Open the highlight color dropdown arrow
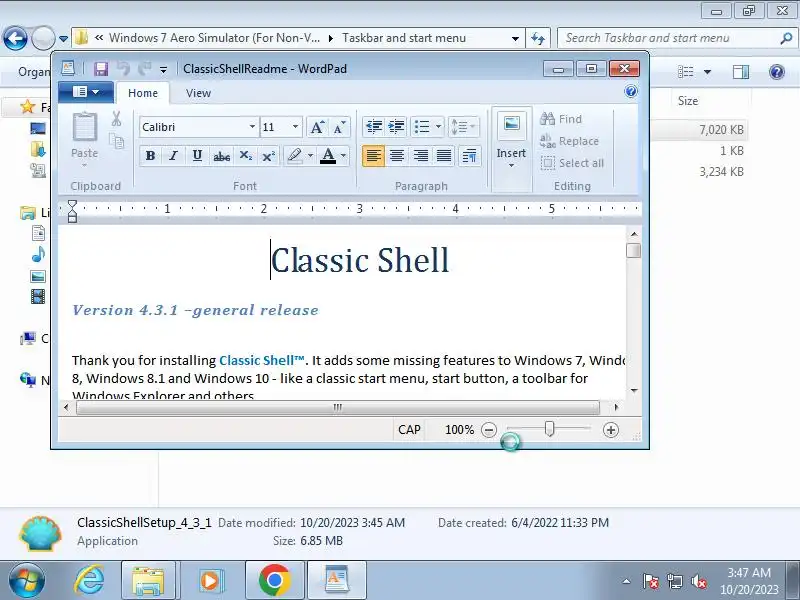The image size is (800, 600). click(310, 156)
